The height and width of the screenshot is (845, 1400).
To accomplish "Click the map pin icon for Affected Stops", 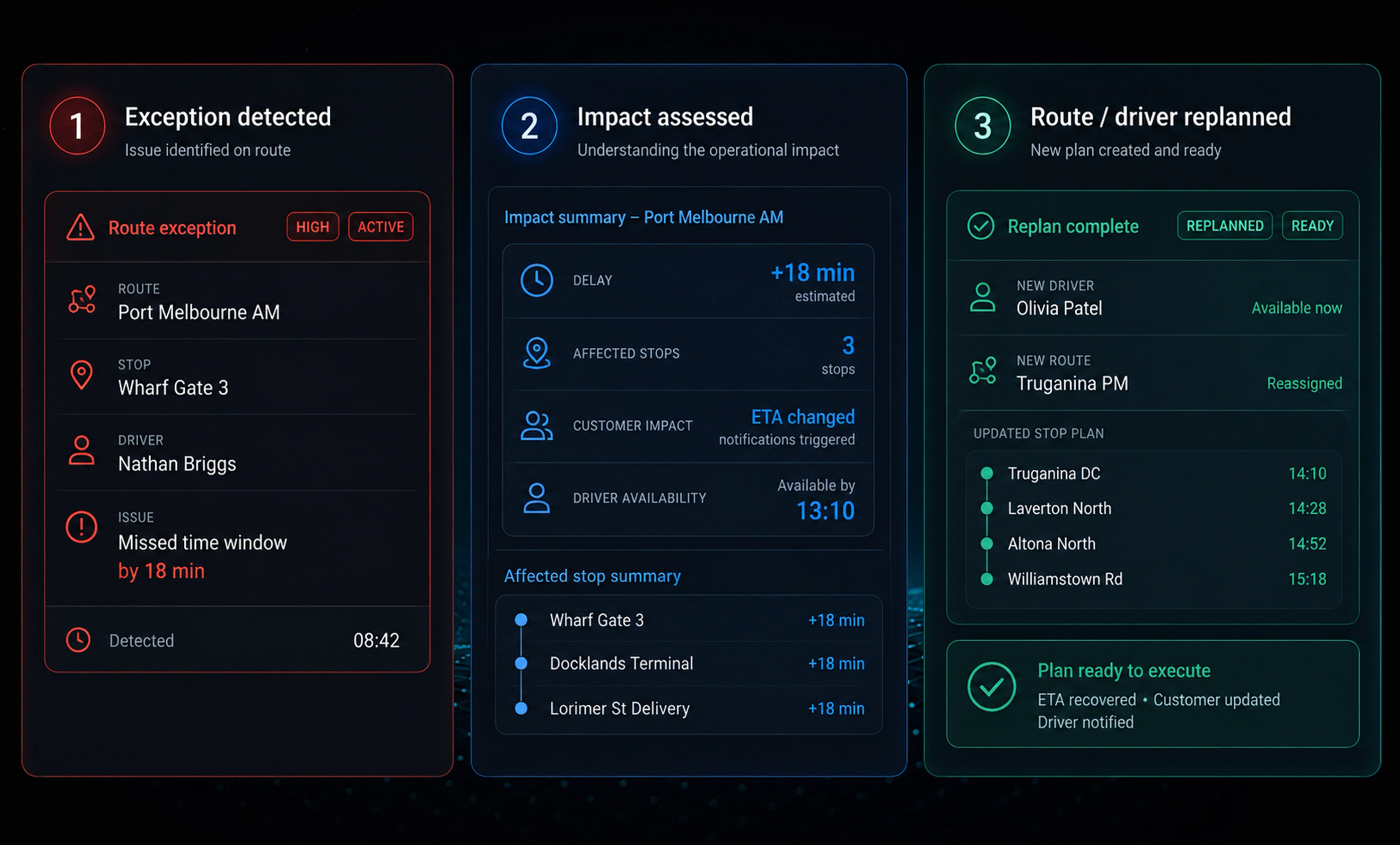I will 536,353.
